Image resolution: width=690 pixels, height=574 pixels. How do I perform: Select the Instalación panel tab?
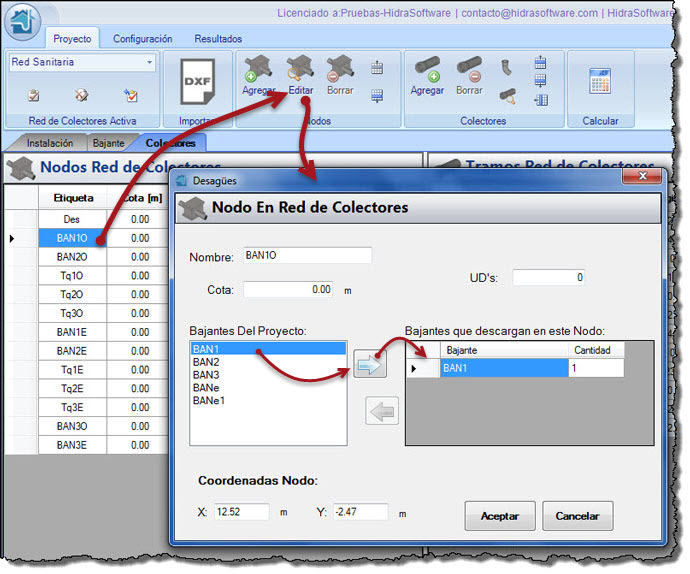pos(49,143)
